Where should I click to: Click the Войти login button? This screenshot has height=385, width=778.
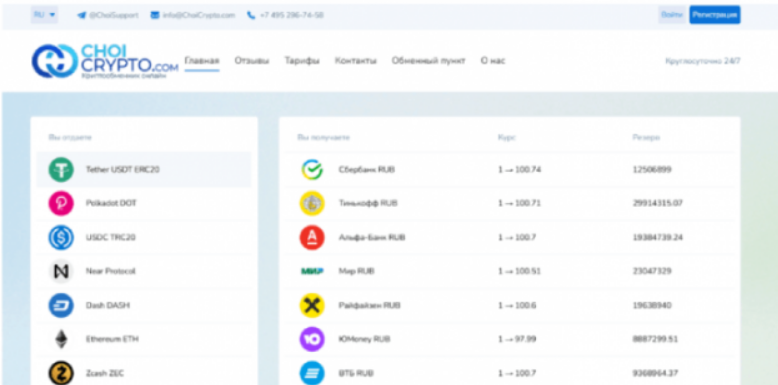pos(672,15)
